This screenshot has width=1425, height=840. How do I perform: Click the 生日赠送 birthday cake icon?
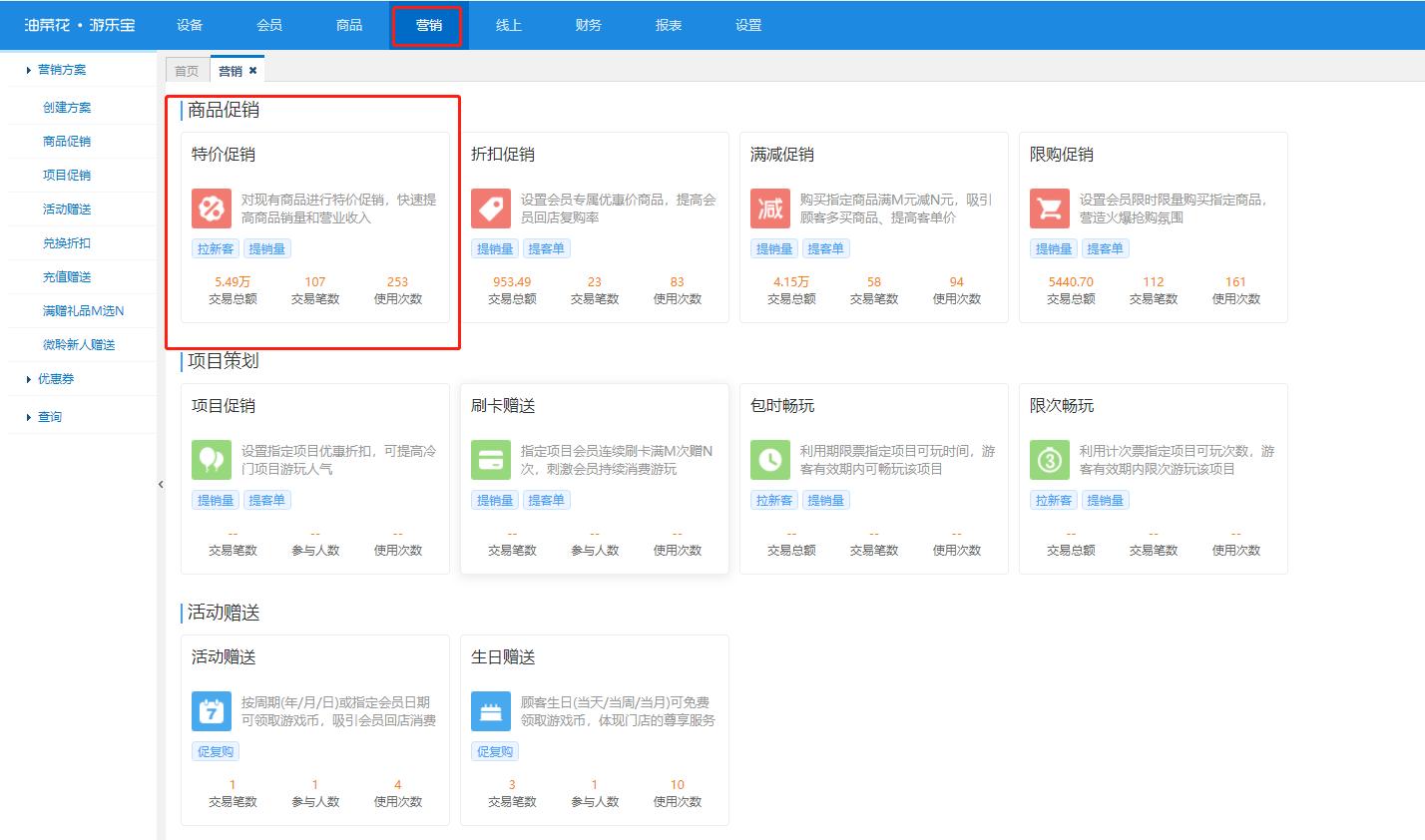pyautogui.click(x=490, y=711)
